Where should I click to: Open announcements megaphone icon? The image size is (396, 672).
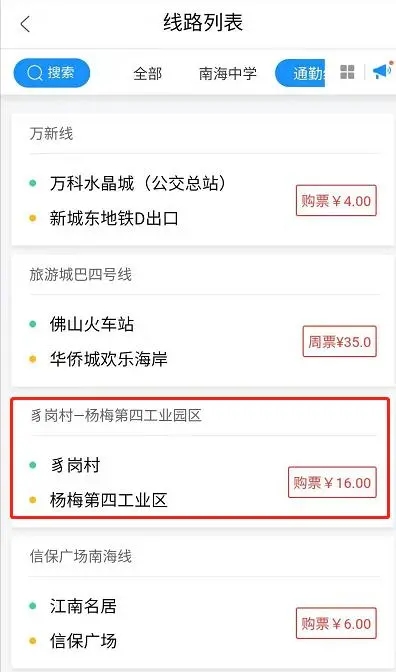[x=381, y=71]
